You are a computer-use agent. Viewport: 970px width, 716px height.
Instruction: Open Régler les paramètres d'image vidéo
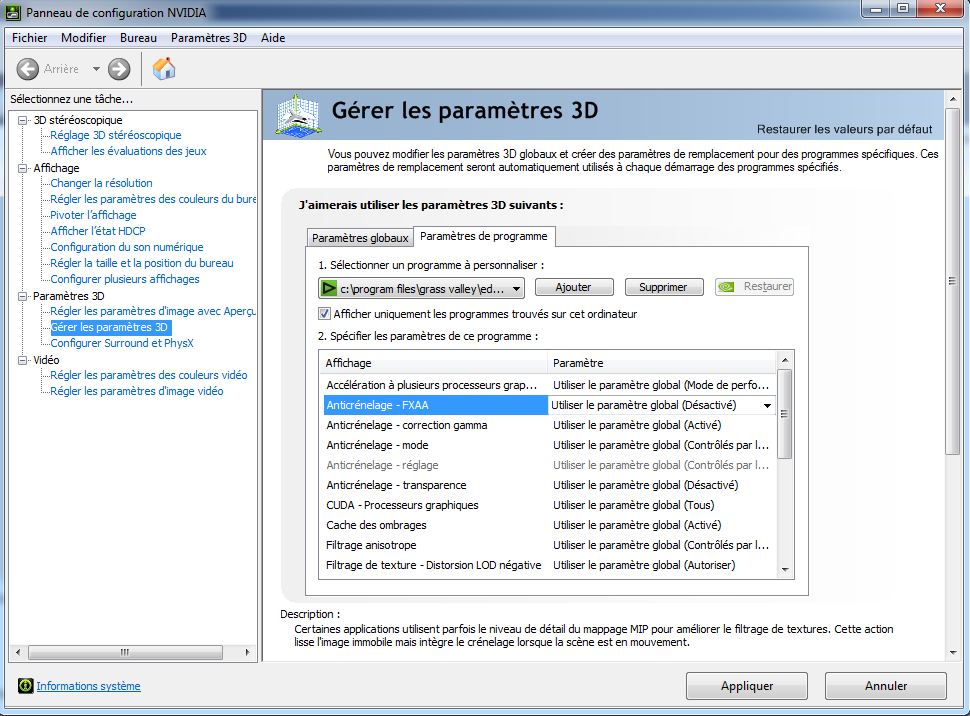coord(137,391)
